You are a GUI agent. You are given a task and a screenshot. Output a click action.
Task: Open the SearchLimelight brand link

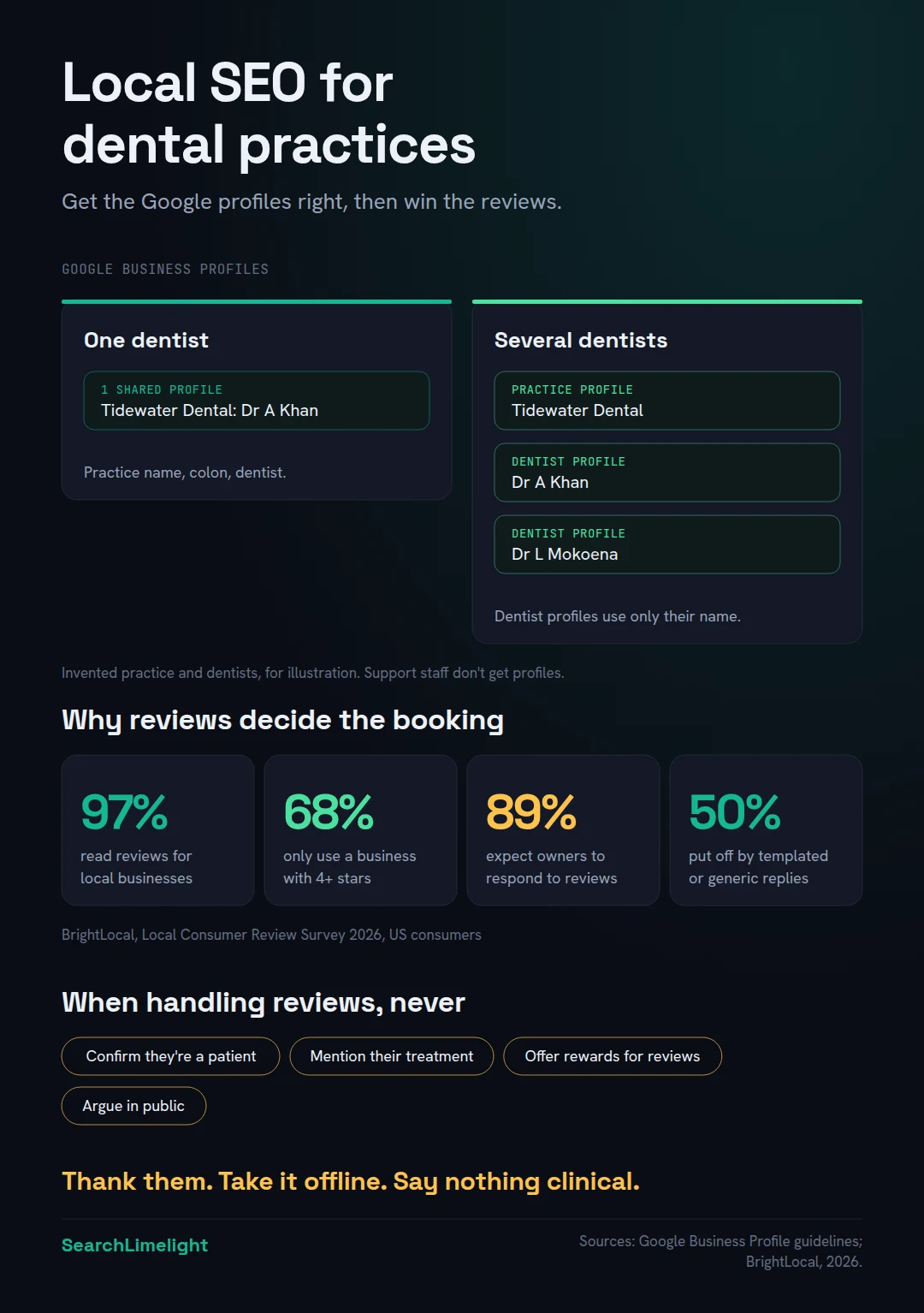(x=134, y=1245)
